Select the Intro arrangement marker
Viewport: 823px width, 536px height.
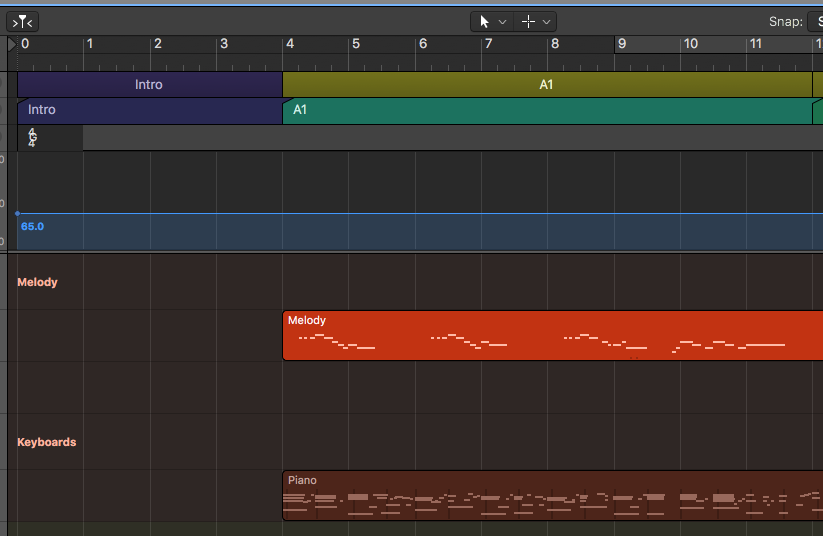click(149, 85)
